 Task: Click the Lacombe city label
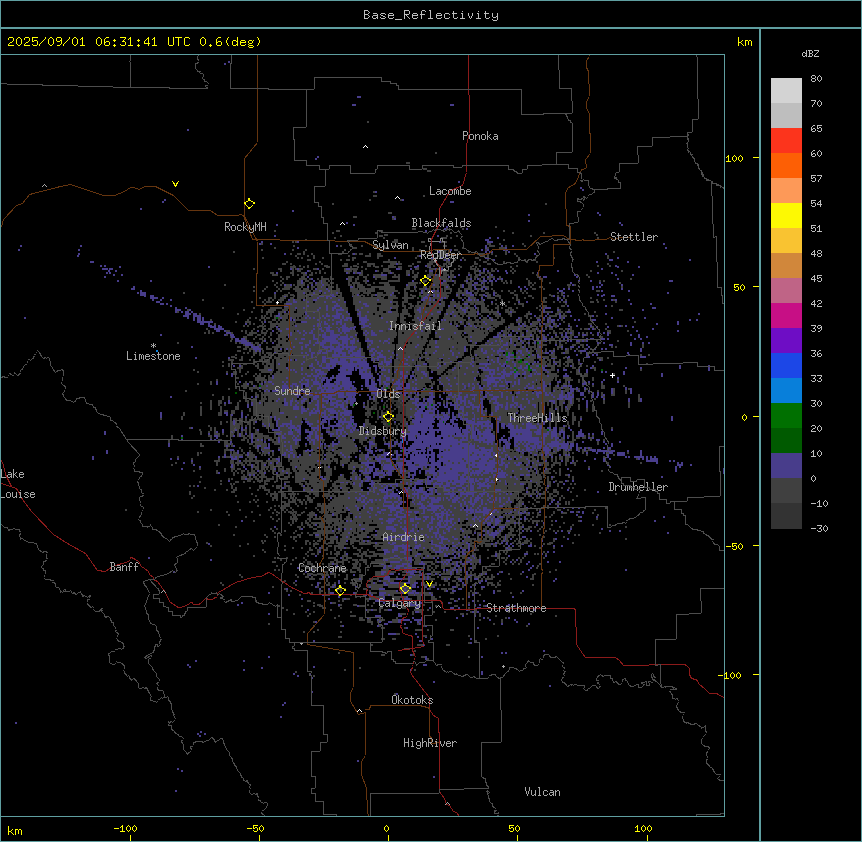(450, 191)
